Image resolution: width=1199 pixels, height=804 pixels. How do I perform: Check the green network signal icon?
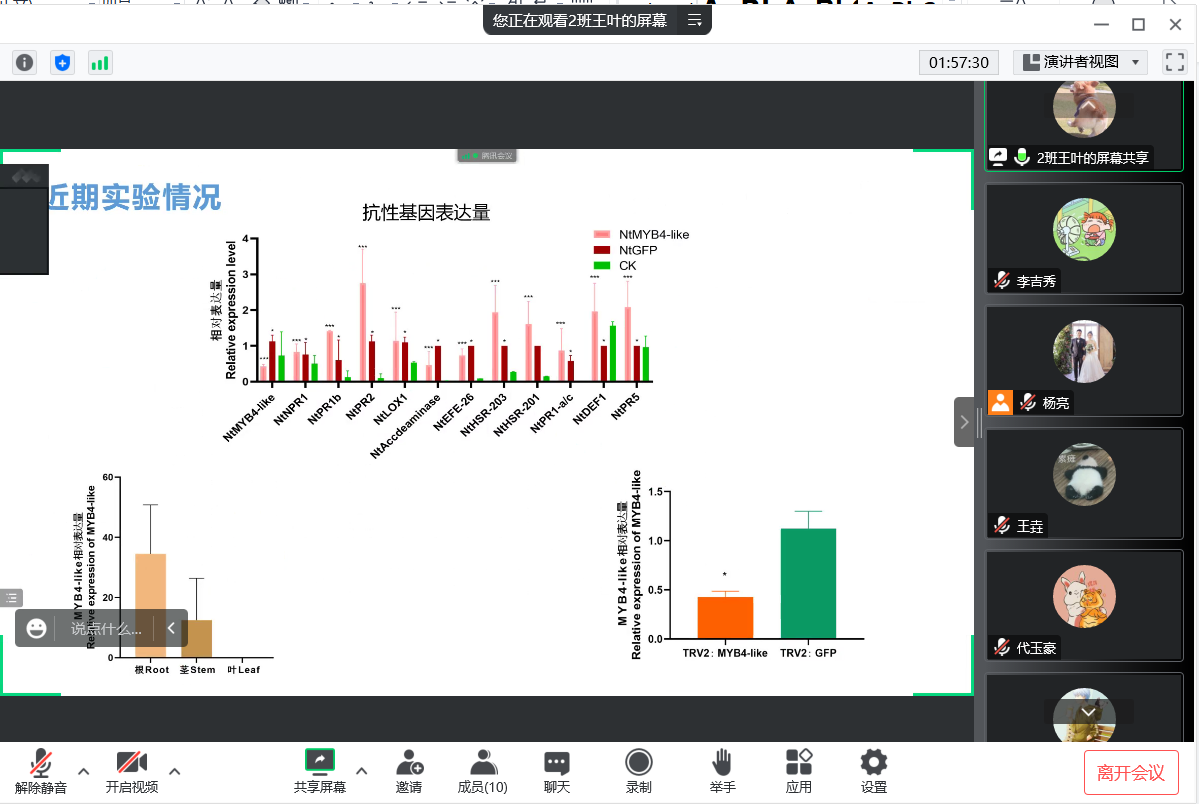[100, 62]
